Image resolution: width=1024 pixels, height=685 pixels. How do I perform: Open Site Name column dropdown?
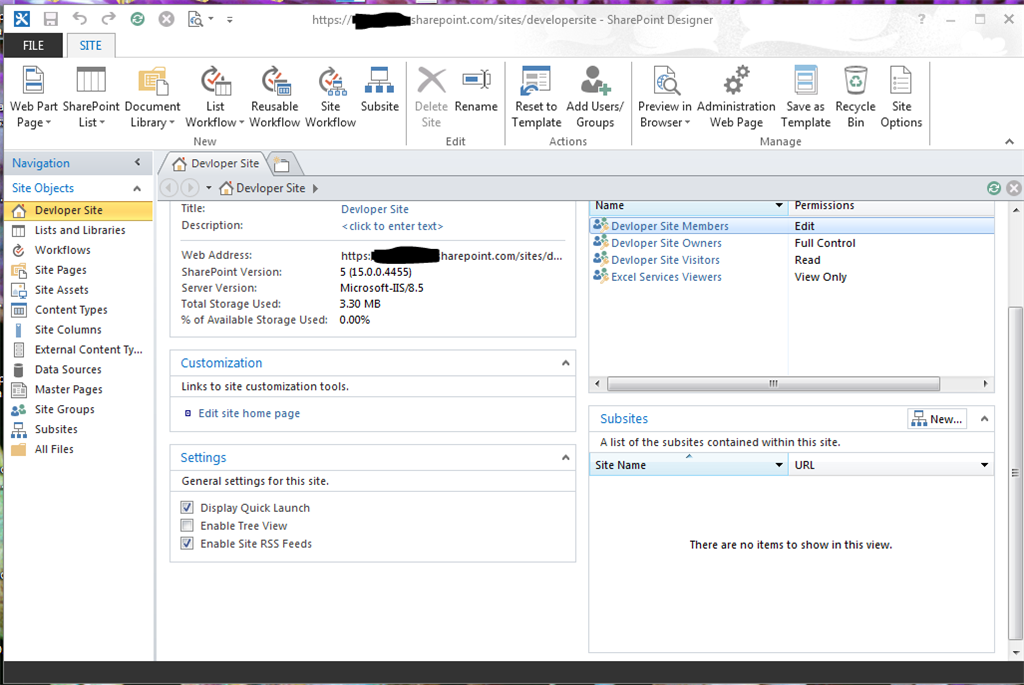coord(778,465)
